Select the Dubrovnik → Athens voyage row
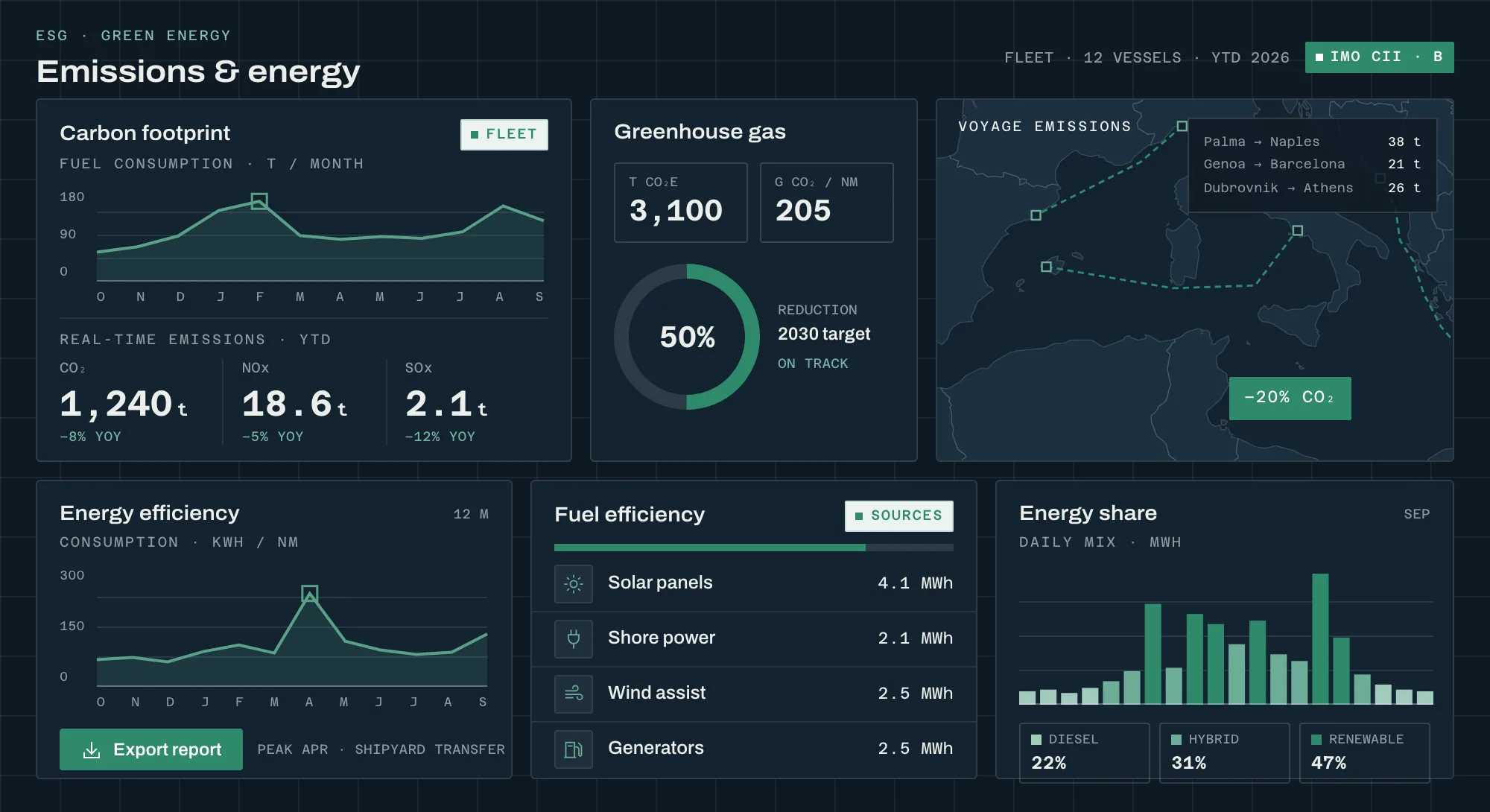 click(x=1312, y=188)
